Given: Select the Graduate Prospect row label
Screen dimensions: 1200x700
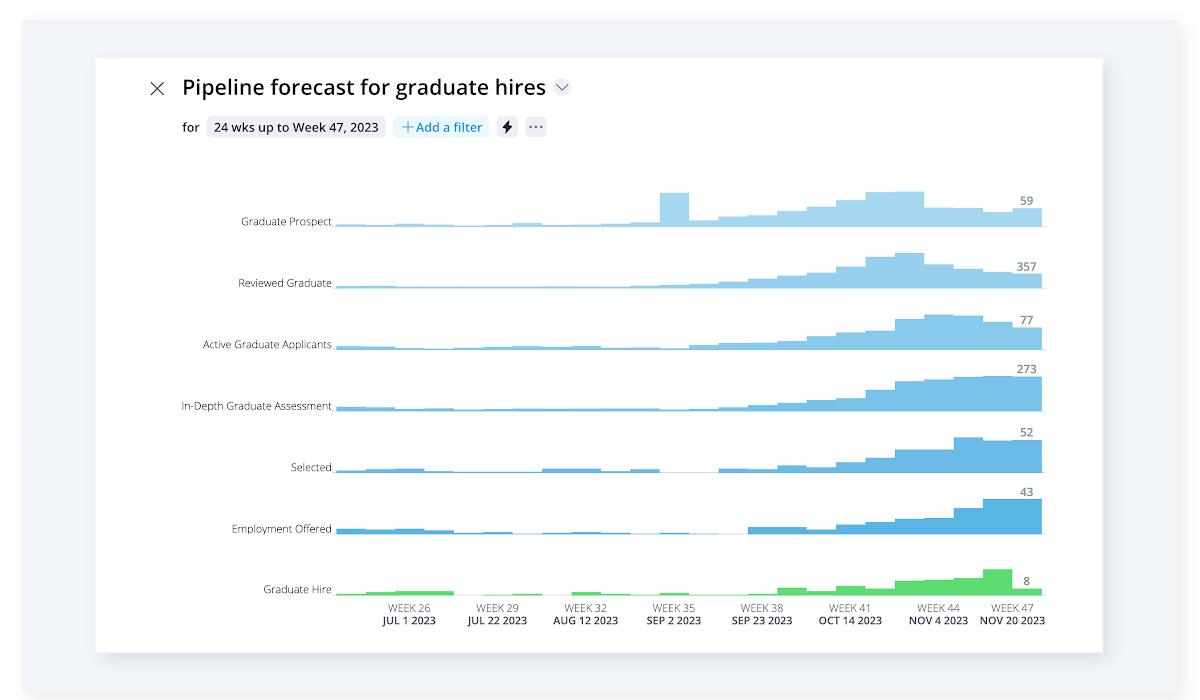Looking at the screenshot, I should tap(286, 222).
